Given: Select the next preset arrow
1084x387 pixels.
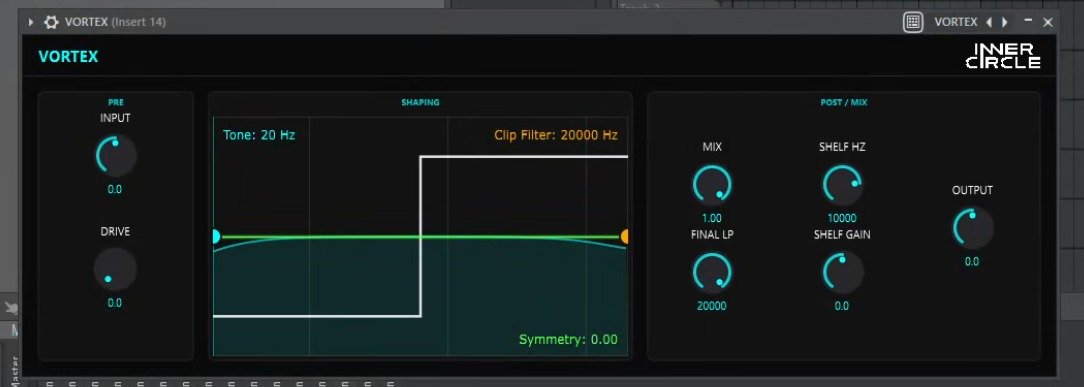Looking at the screenshot, I should point(1004,22).
